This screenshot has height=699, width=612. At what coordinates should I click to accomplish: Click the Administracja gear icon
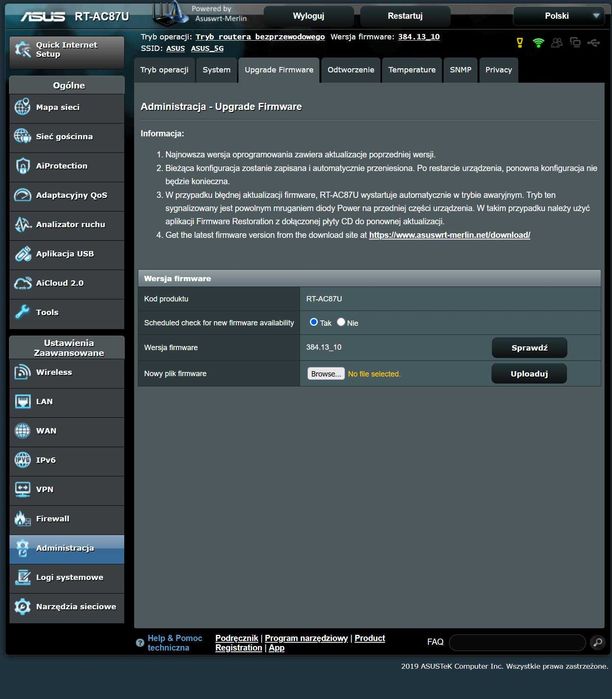pyautogui.click(x=22, y=548)
